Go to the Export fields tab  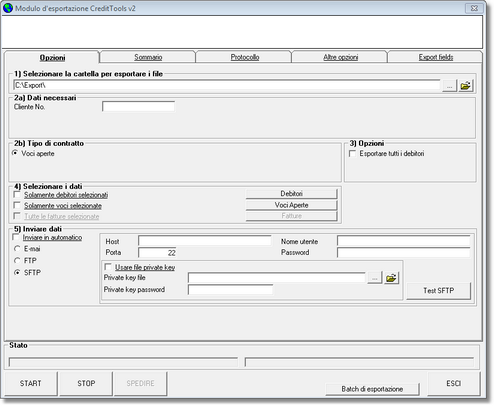[x=436, y=57]
